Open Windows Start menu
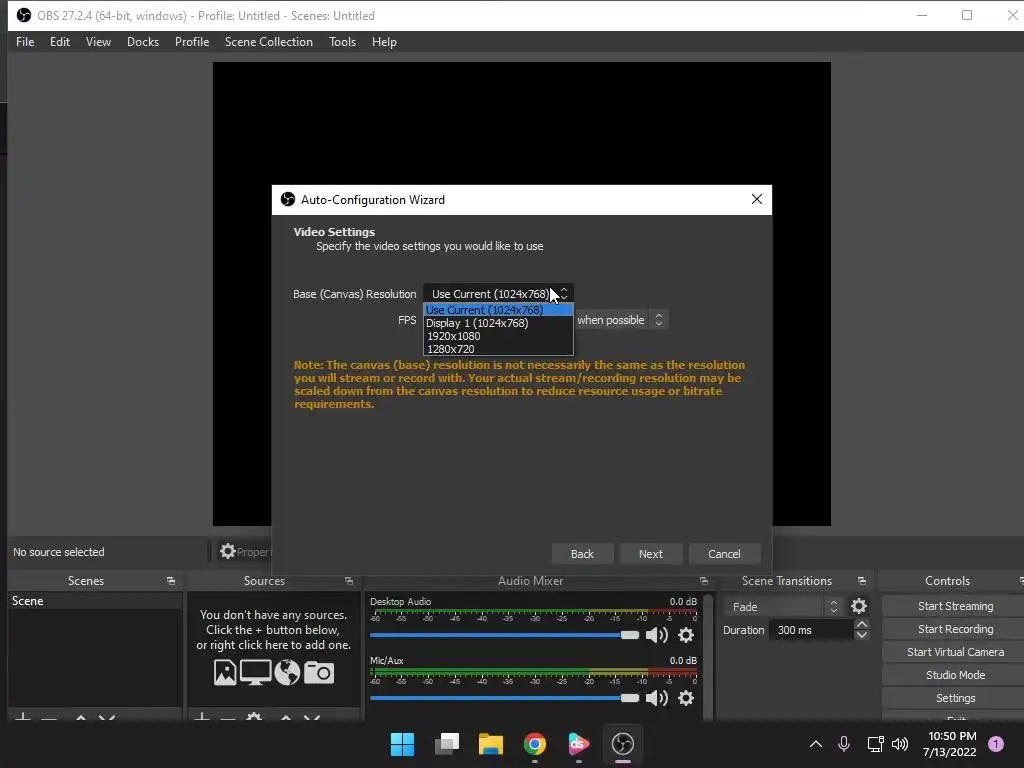1024x768 pixels. point(402,744)
